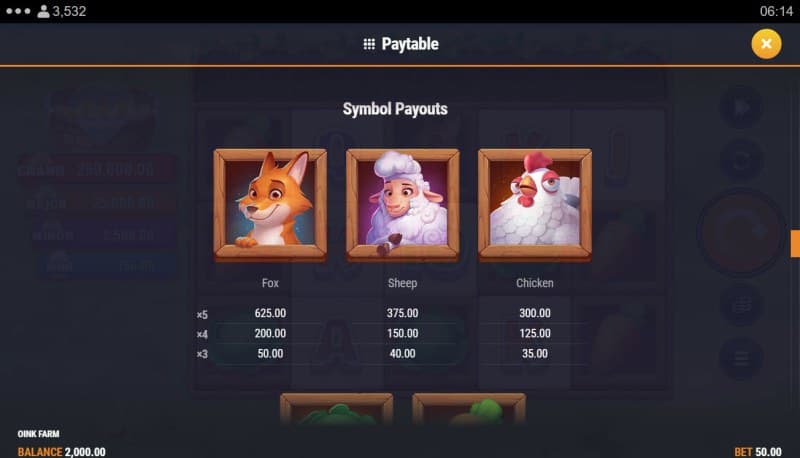The width and height of the screenshot is (800, 458).
Task: Click the Chicken x3 payout 35.00
Action: click(x=535, y=354)
